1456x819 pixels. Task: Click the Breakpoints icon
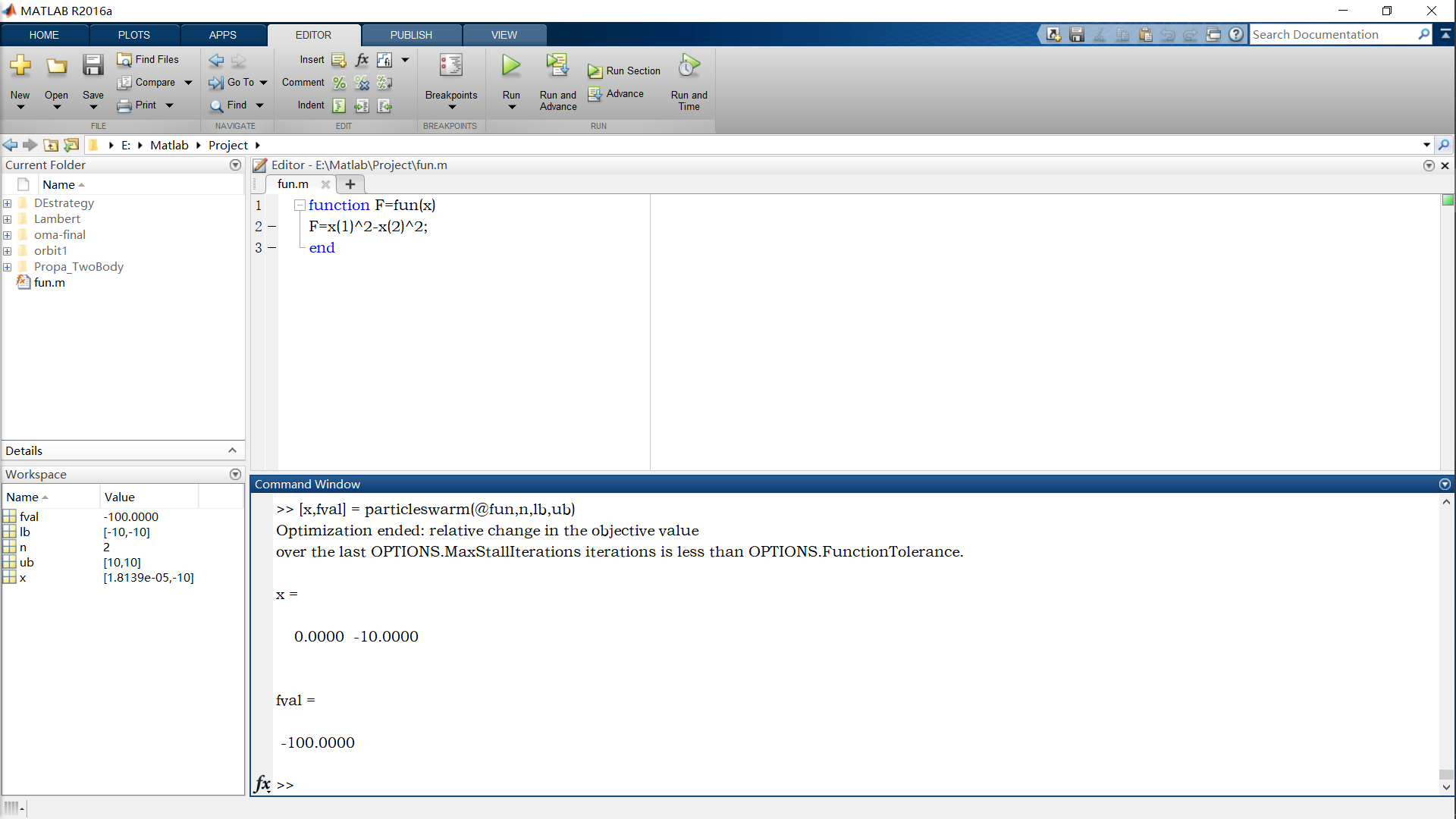[450, 67]
